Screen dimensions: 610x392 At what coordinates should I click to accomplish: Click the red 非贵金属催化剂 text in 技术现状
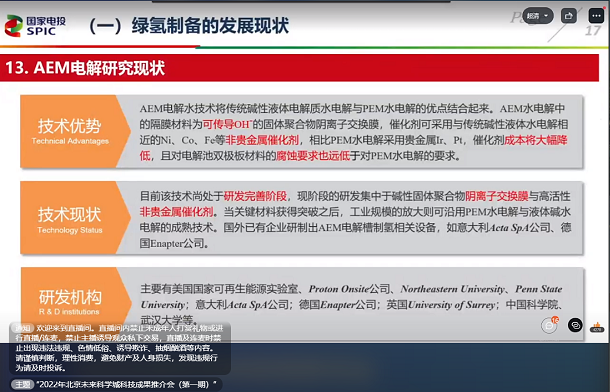pos(177,212)
